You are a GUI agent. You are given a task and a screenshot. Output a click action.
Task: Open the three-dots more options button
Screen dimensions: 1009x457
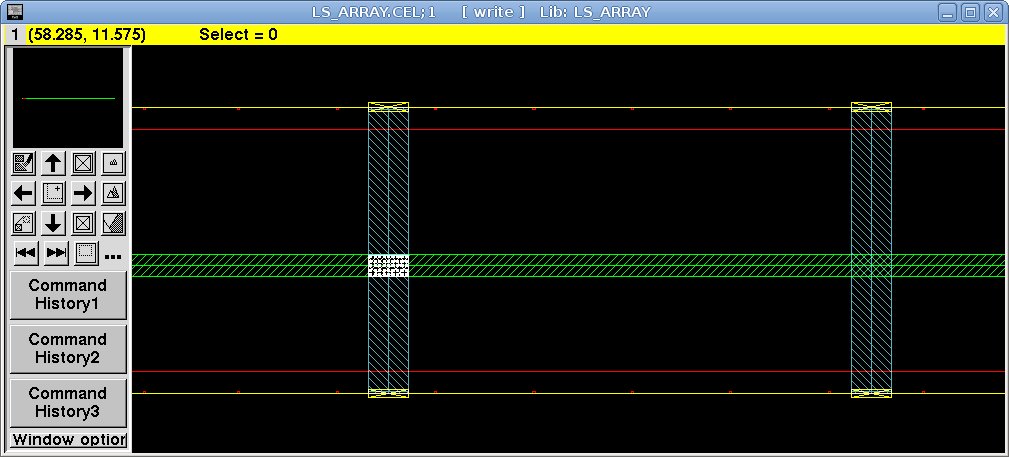point(113,256)
